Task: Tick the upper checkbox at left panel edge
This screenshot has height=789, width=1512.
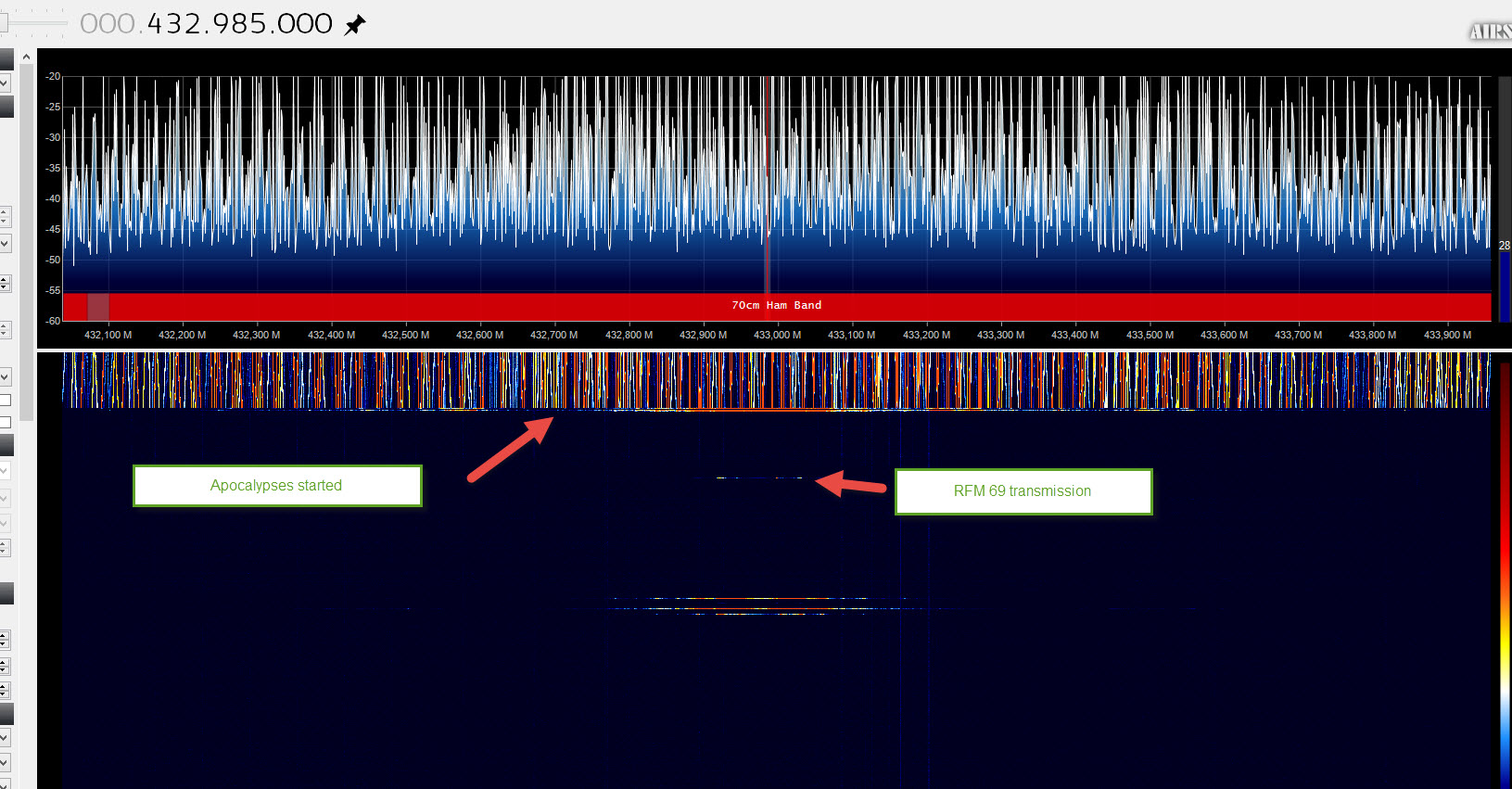Action: (x=5, y=401)
